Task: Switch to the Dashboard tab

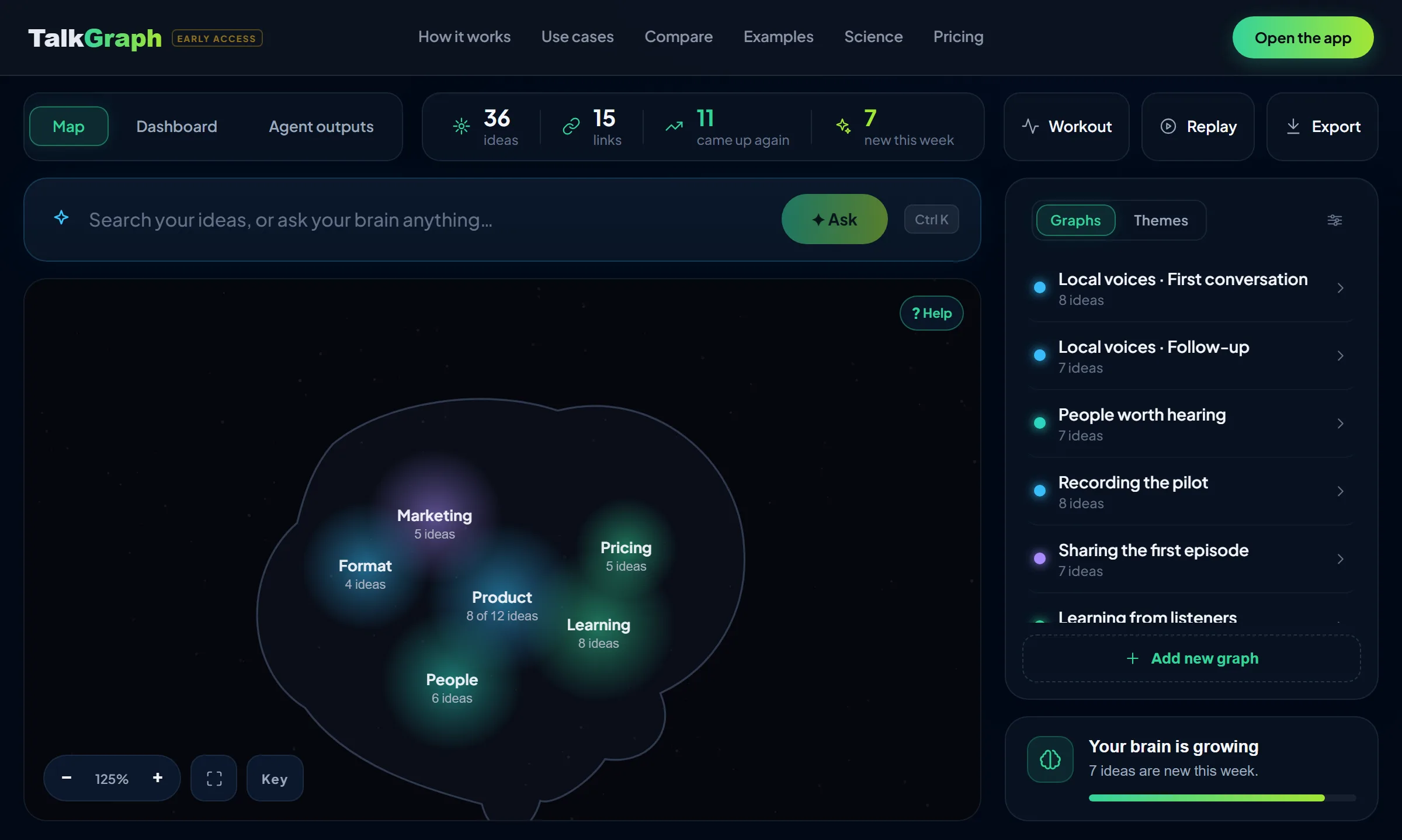Action: 176,126
